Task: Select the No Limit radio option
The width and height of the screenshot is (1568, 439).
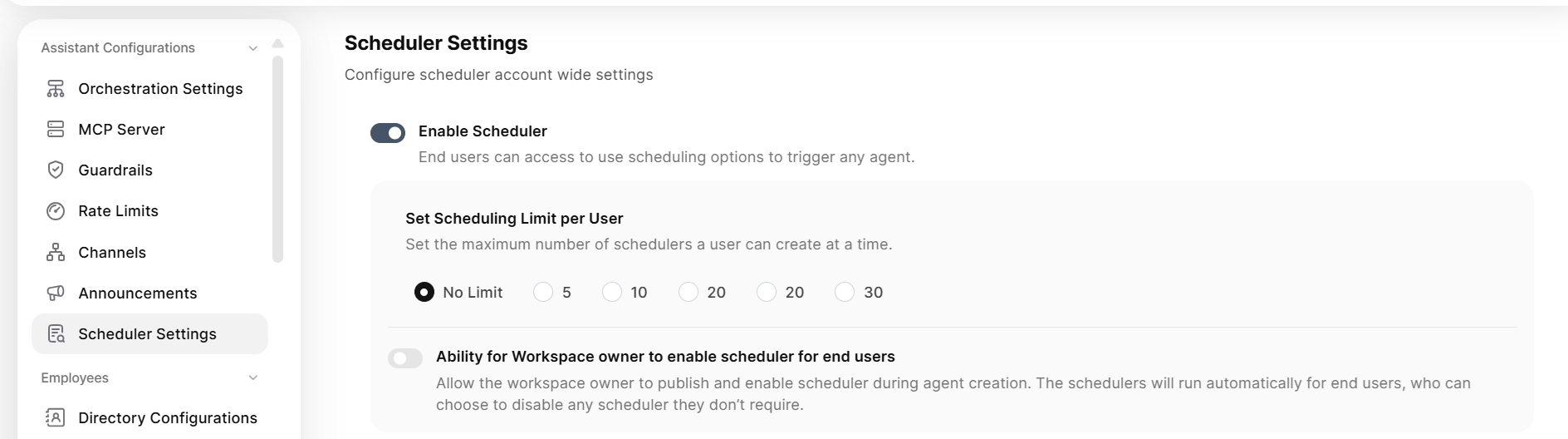Action: point(424,293)
